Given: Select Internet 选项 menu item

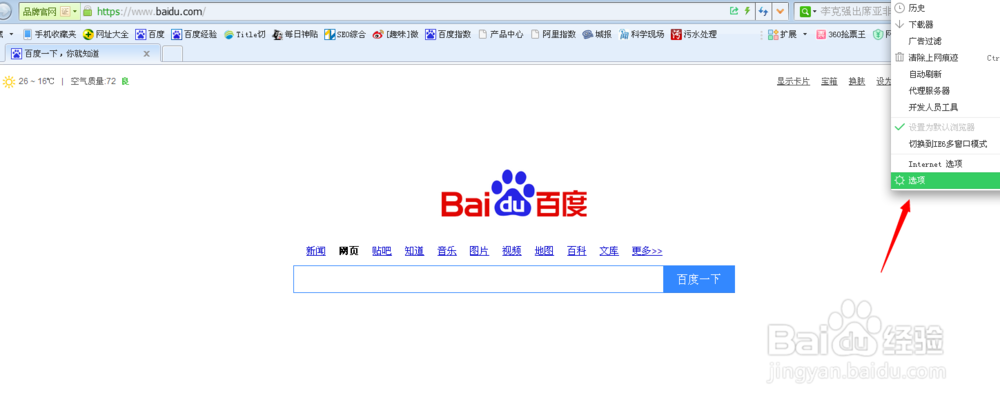Looking at the screenshot, I should point(945,164).
